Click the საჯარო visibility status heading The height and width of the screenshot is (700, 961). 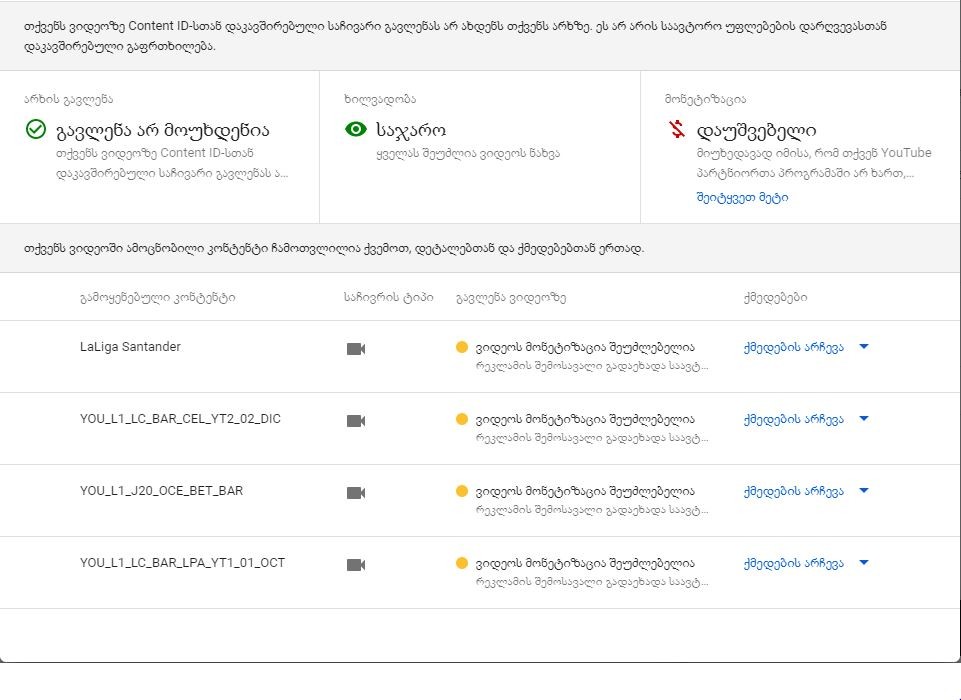click(x=411, y=130)
